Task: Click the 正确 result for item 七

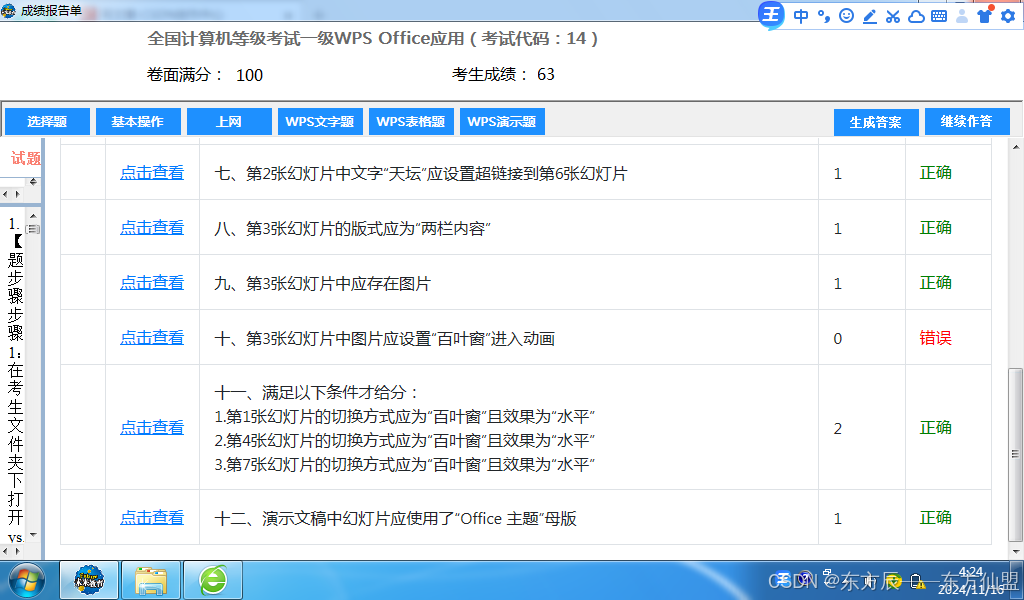Action: pos(936,173)
